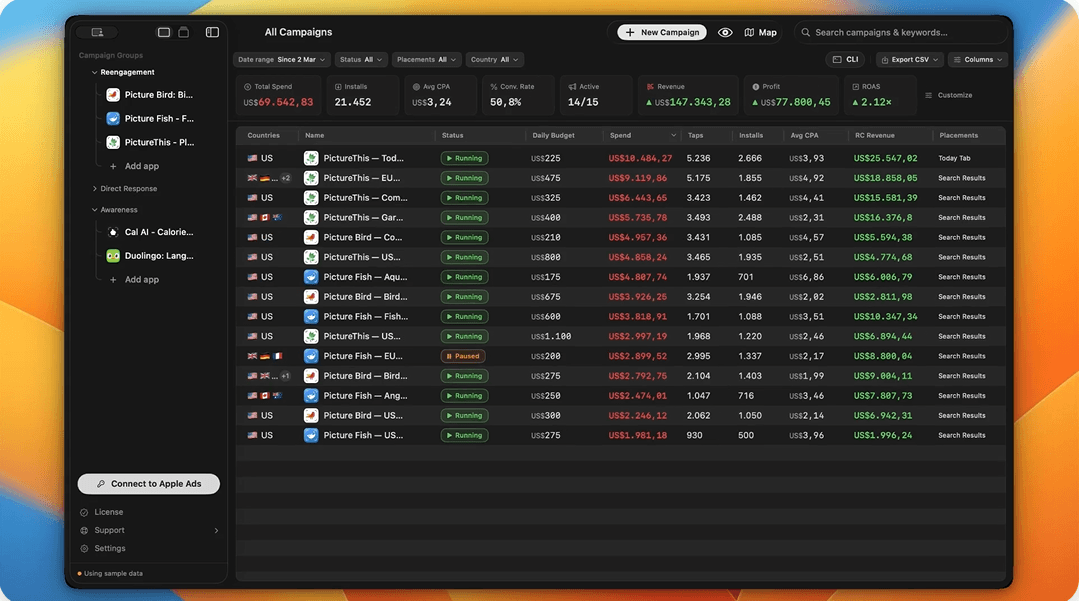
Task: Click spend value US$10.484,27
Action: pos(640,158)
